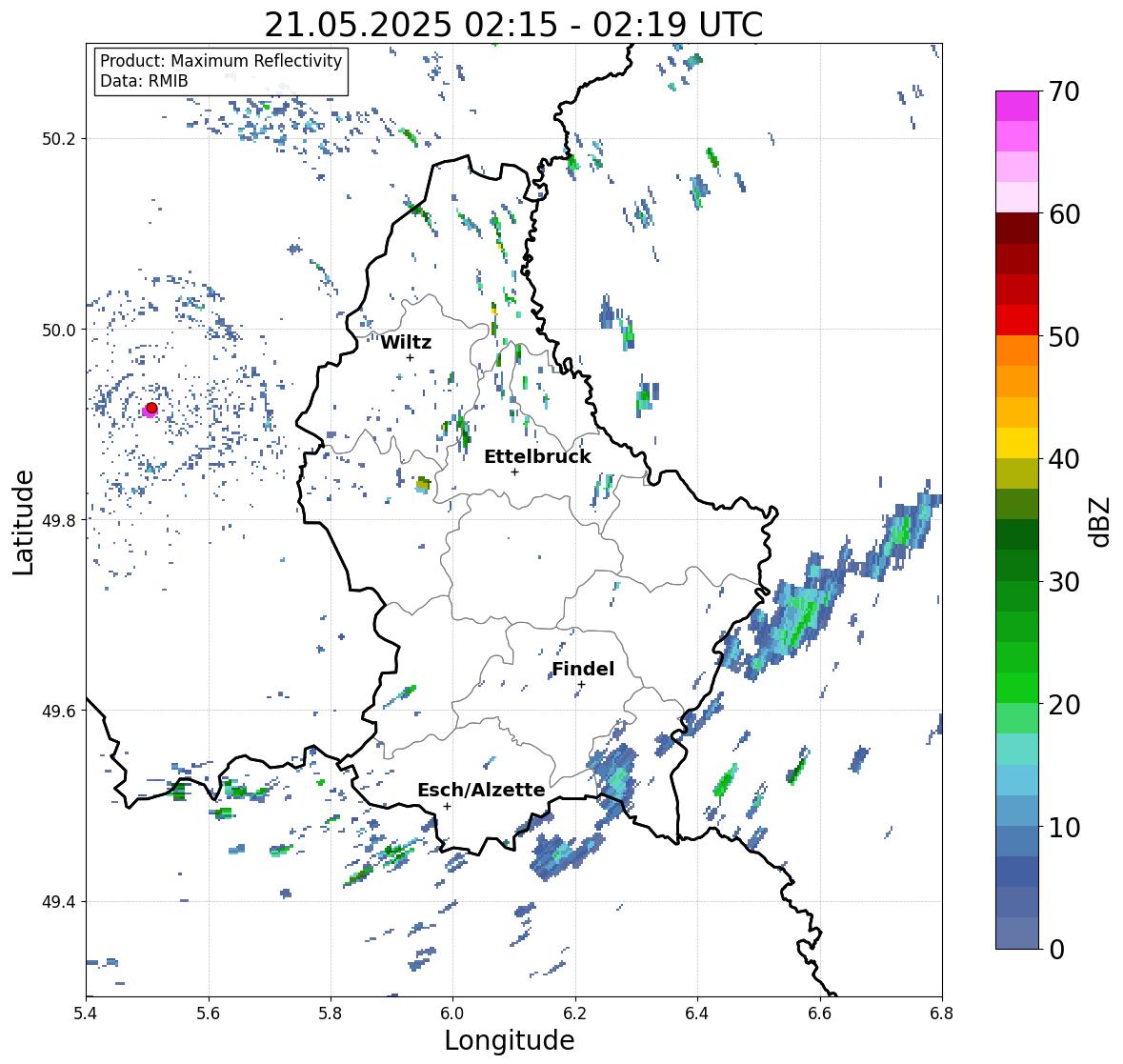Image resolution: width=1123 pixels, height=1064 pixels.
Task: Click the dBZ colorbar axis label
Action: click(x=1101, y=520)
